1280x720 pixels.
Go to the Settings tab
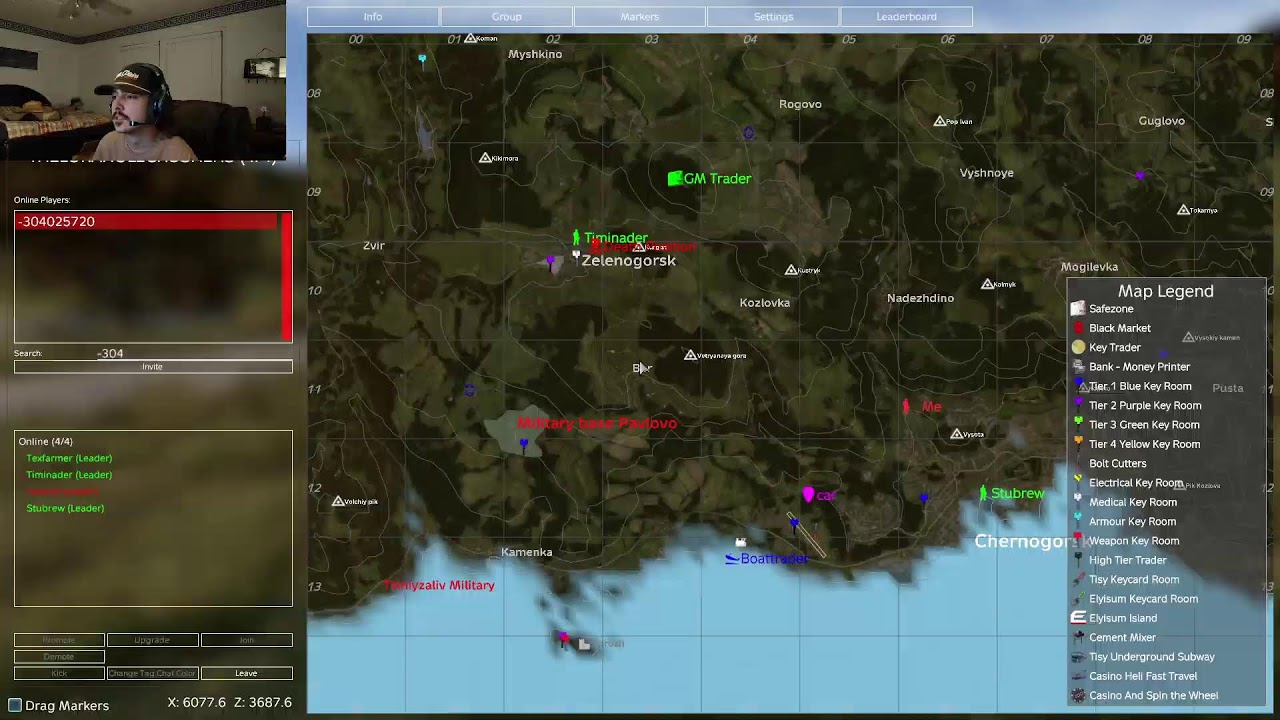pos(773,17)
